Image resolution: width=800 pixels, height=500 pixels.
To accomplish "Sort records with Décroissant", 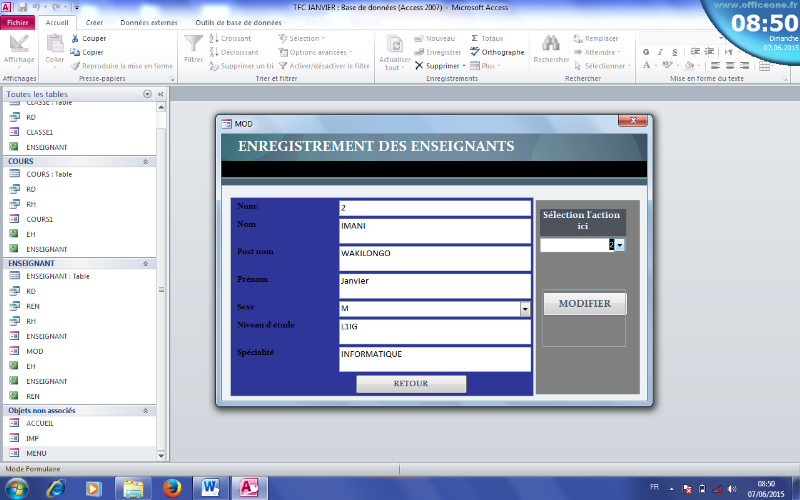I will coord(234,52).
